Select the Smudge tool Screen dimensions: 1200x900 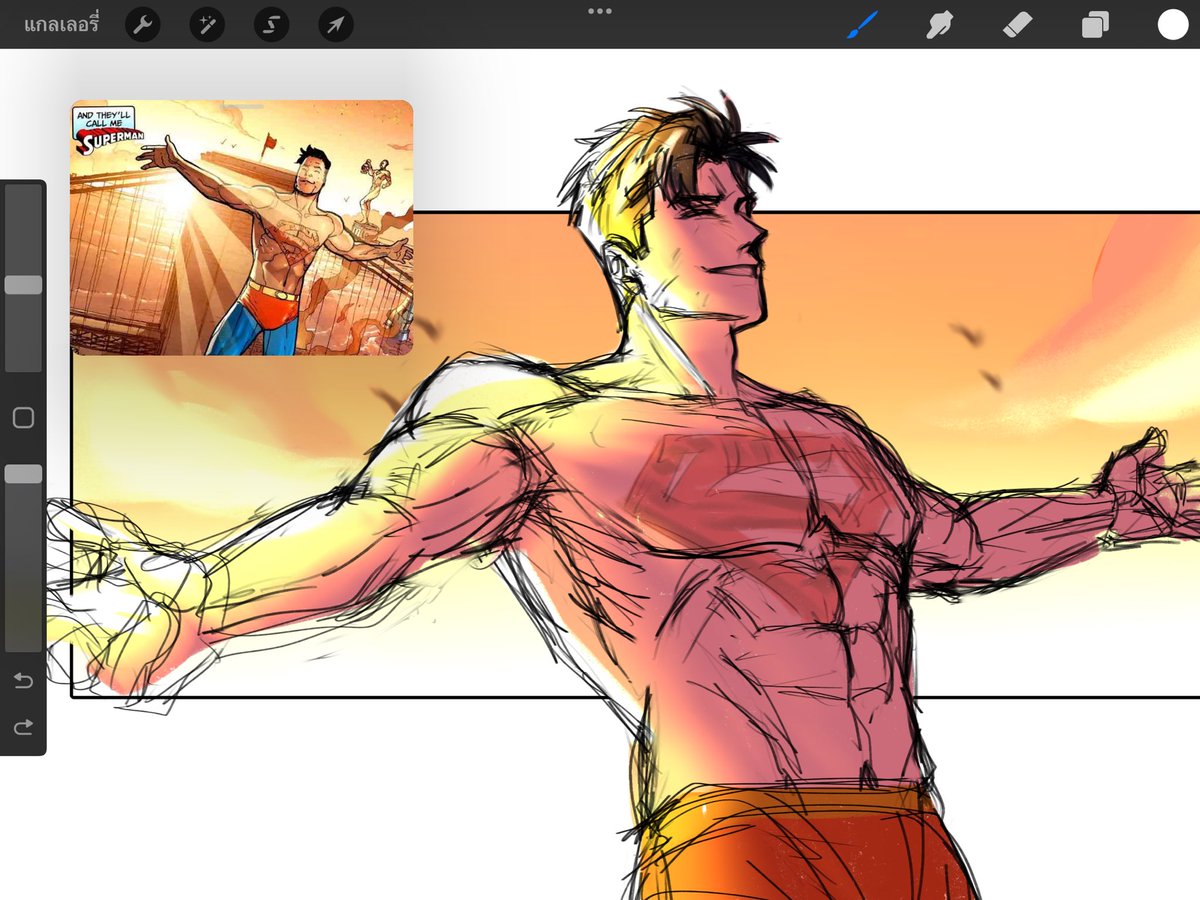[x=939, y=25]
